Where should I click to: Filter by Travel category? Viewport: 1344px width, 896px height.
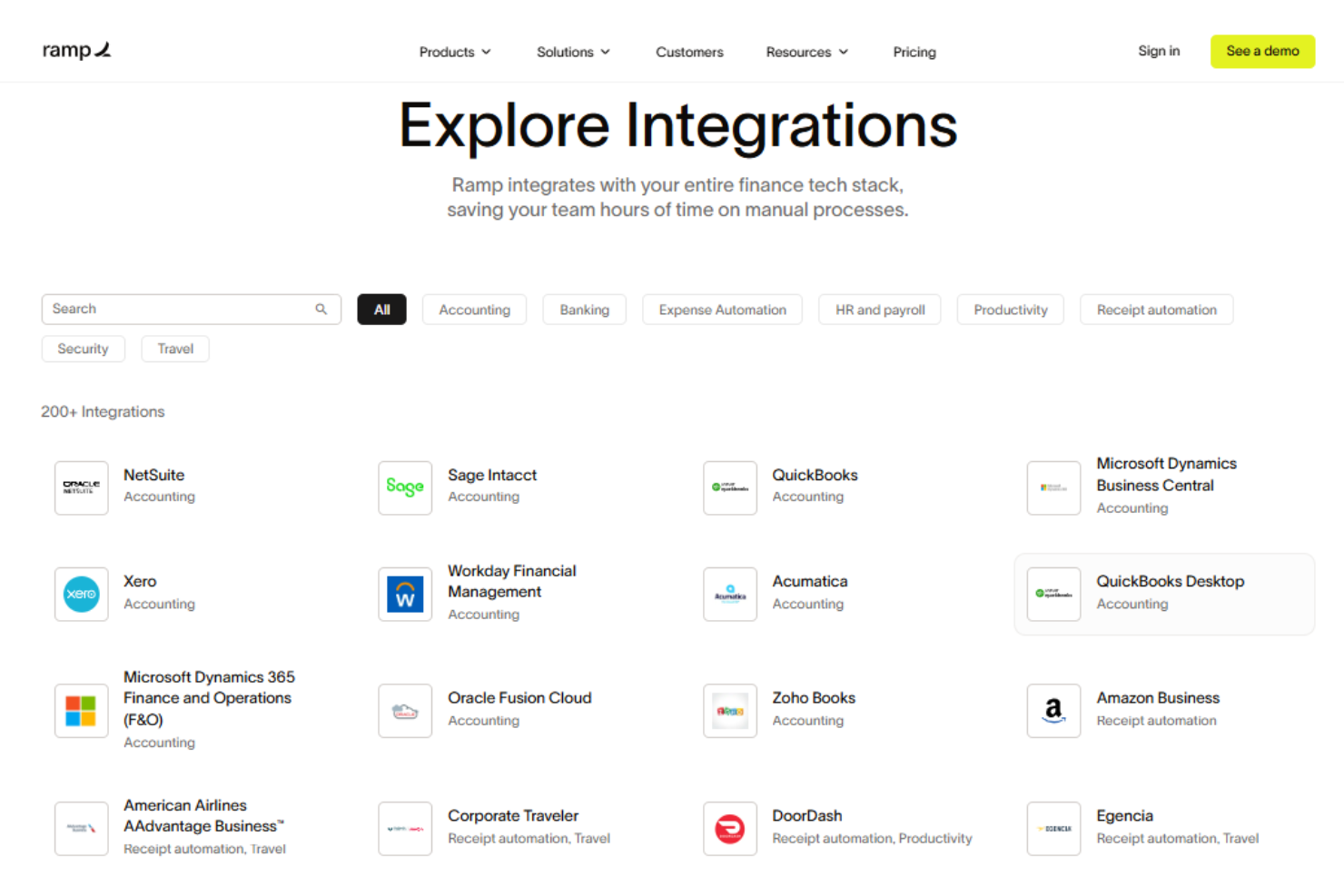pyautogui.click(x=175, y=349)
